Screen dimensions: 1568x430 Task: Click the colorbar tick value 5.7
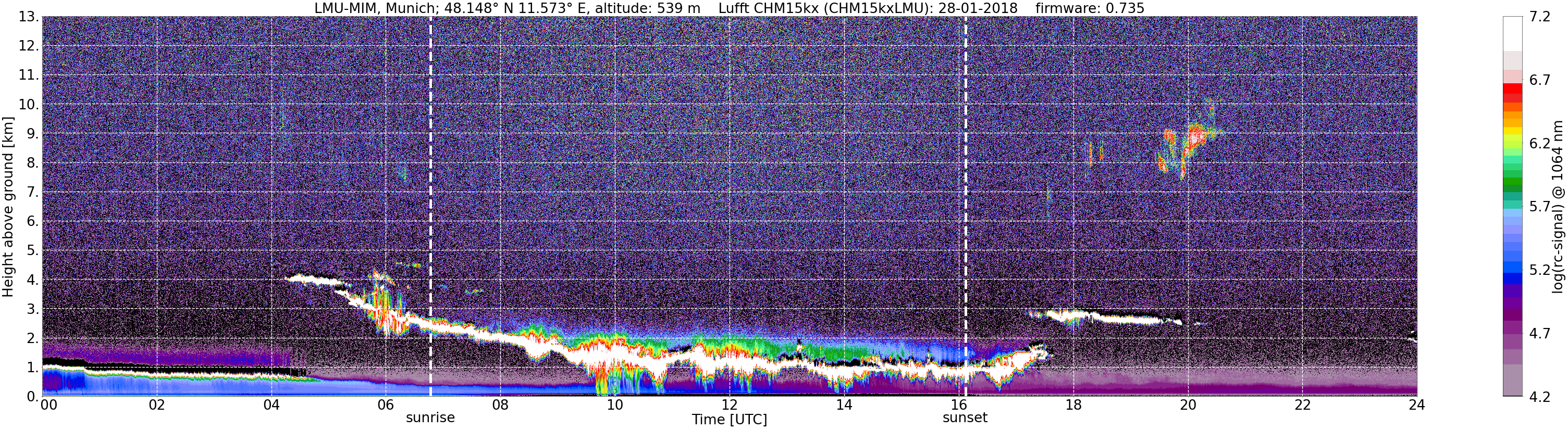click(x=1539, y=207)
